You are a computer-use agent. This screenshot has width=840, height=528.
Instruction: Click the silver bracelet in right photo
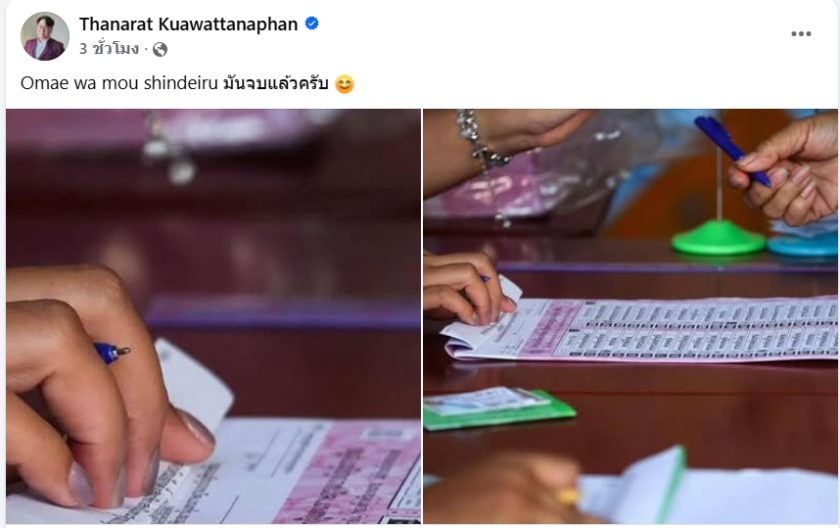[478, 139]
